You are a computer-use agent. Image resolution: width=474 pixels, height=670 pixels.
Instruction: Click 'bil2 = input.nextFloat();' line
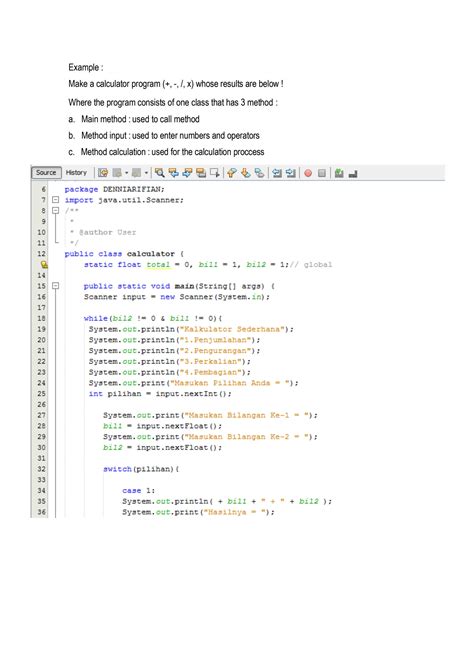(162, 448)
